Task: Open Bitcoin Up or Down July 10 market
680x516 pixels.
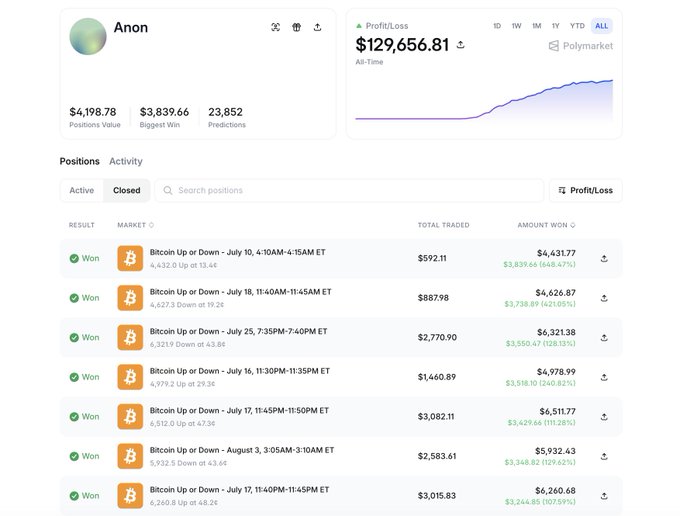Action: (x=238, y=252)
